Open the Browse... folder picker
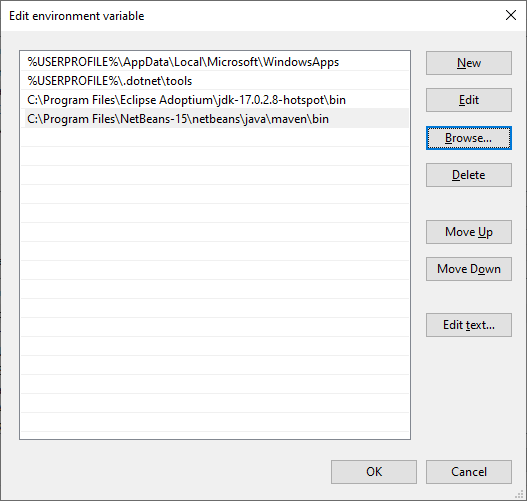This screenshot has height=501, width=527. tap(469, 138)
